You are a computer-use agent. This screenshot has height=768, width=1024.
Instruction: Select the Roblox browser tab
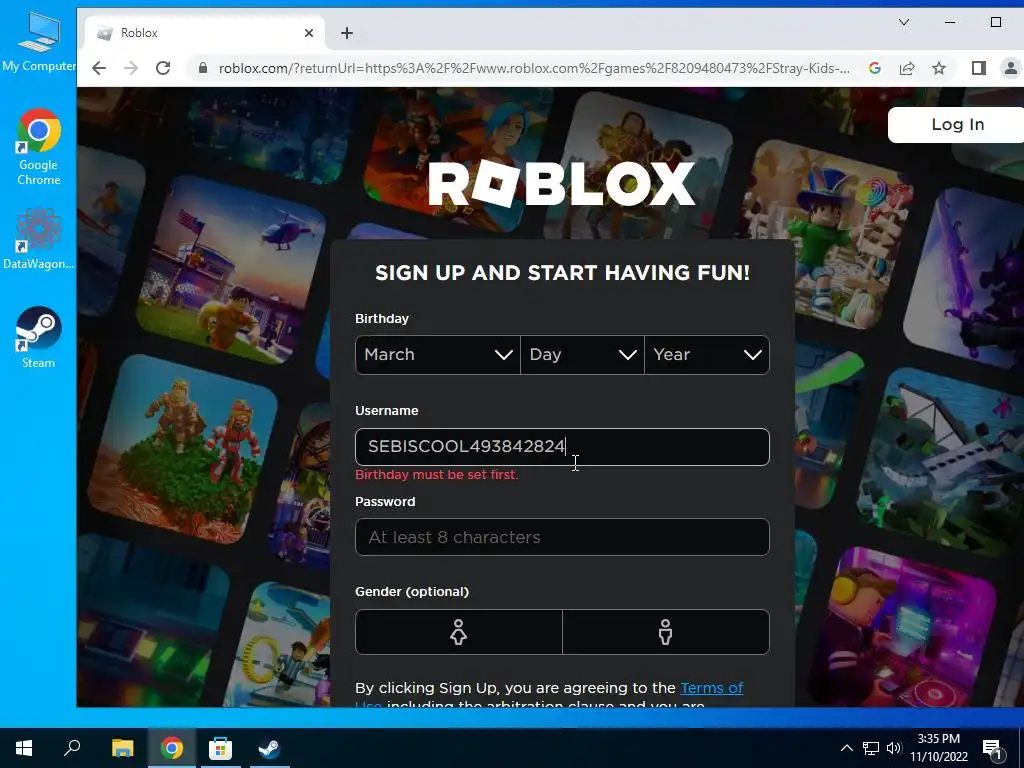(204, 33)
